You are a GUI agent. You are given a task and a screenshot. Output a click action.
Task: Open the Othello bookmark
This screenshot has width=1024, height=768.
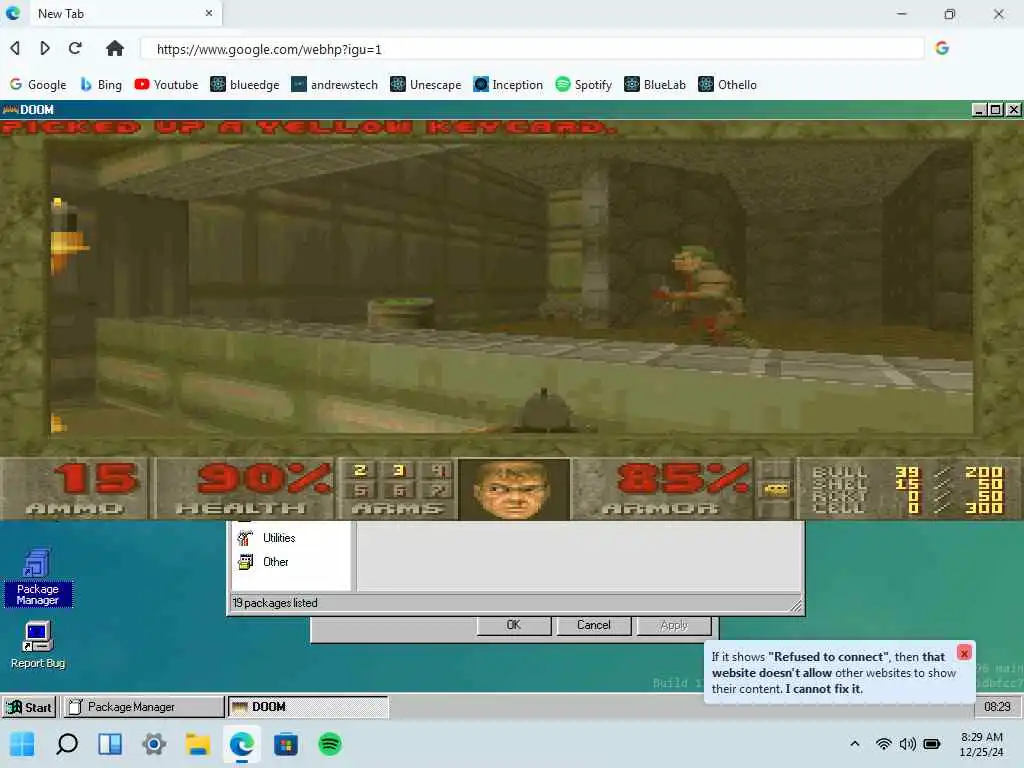tap(728, 84)
